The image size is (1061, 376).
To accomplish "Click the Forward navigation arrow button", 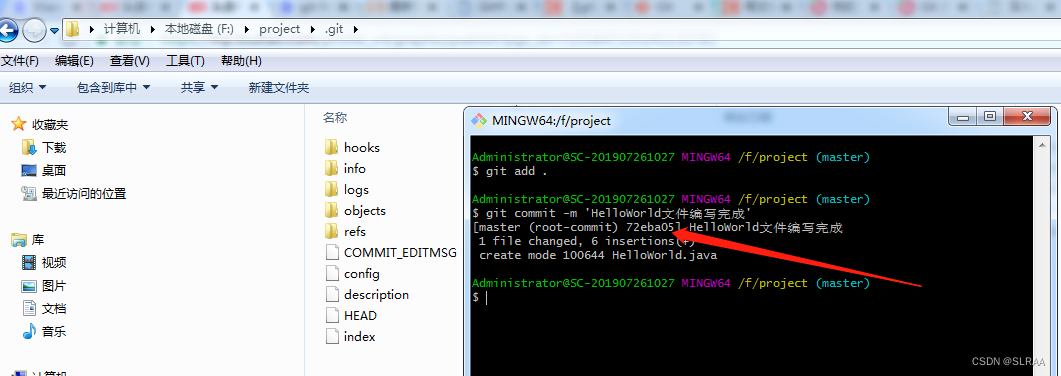I will (x=34, y=30).
